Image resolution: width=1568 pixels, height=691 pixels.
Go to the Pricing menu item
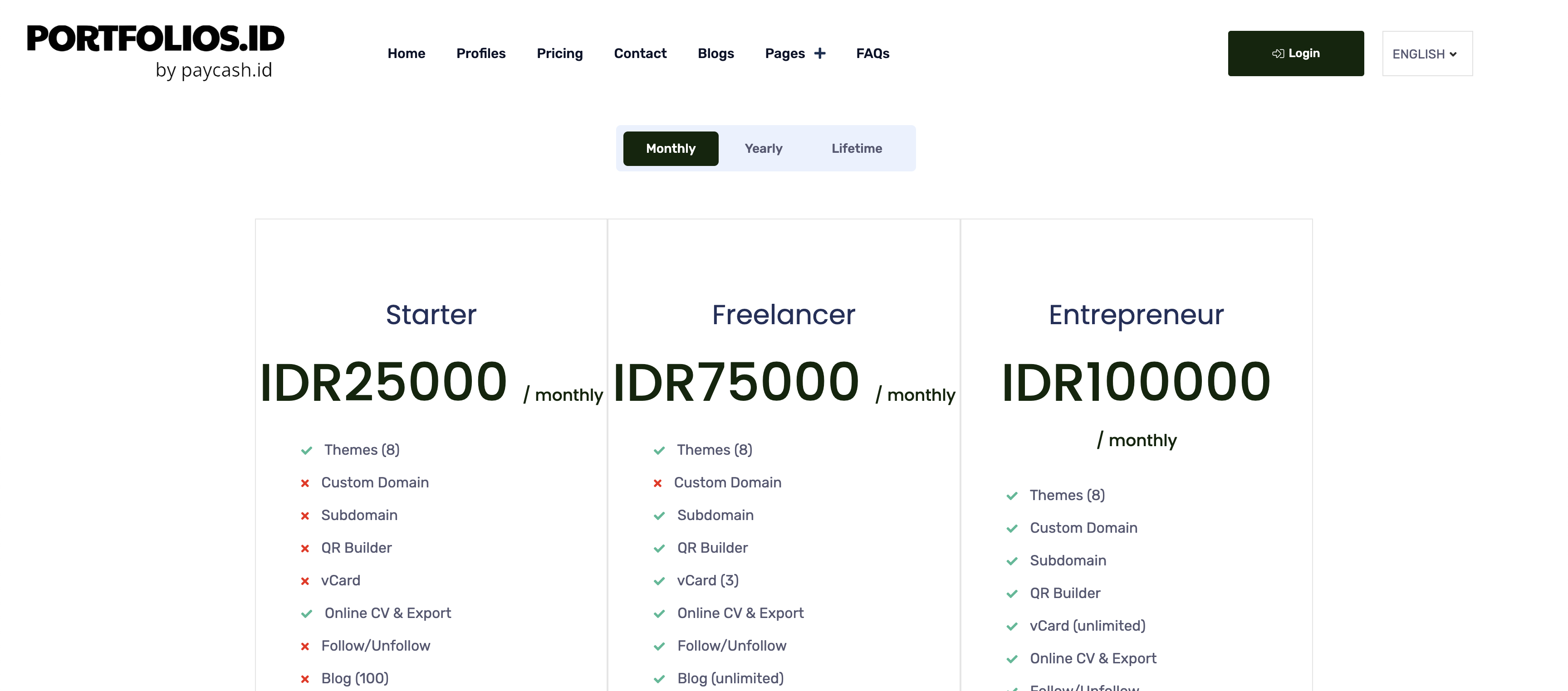click(559, 54)
